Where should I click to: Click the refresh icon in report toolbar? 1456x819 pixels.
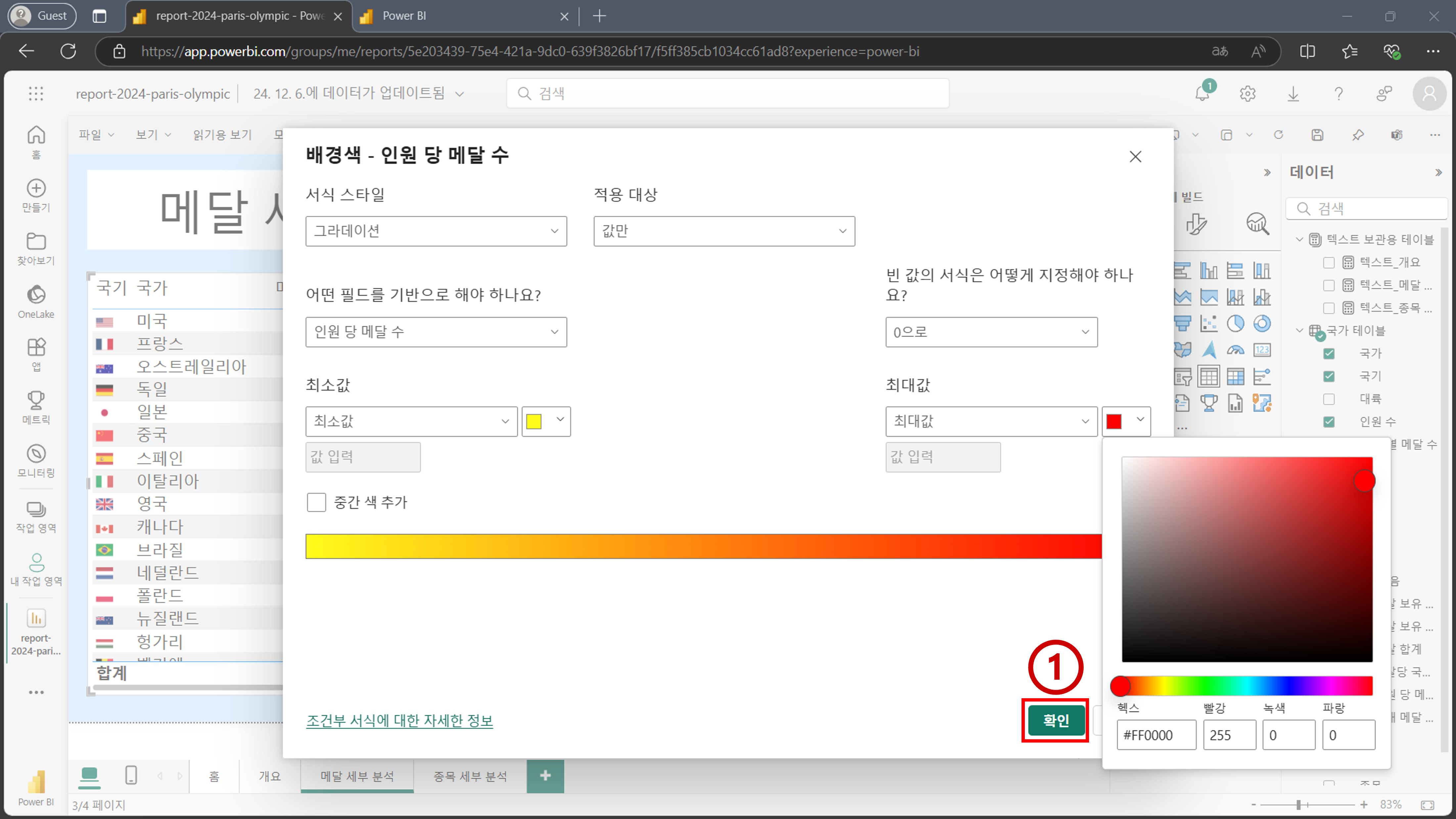pyautogui.click(x=1279, y=135)
